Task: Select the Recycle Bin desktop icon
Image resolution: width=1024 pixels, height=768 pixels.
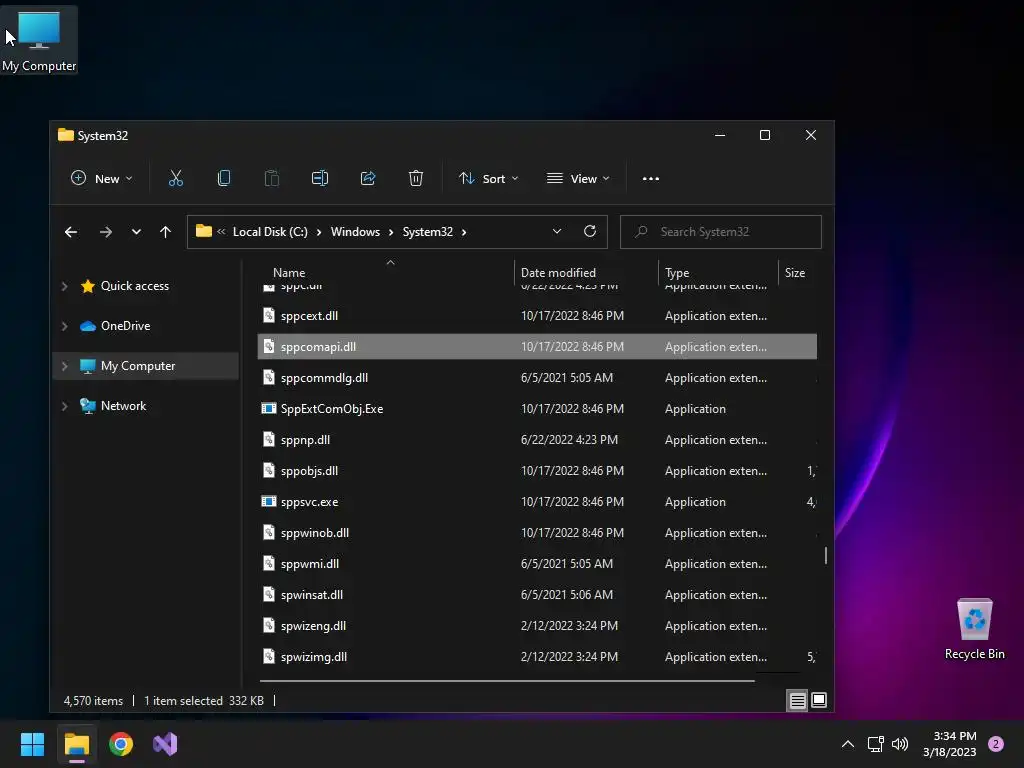Action: [x=974, y=629]
